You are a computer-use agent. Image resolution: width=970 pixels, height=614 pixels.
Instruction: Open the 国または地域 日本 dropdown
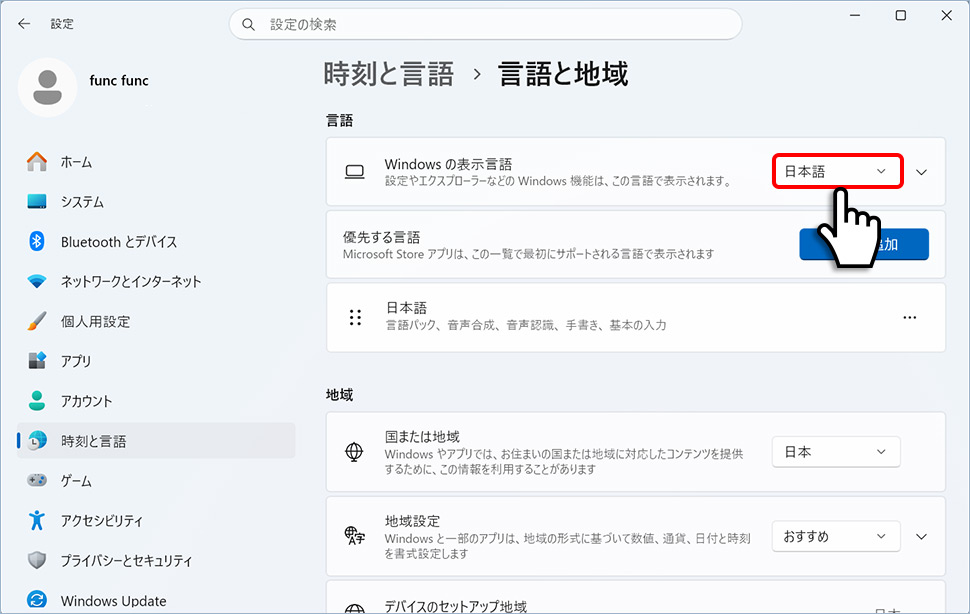[836, 452]
